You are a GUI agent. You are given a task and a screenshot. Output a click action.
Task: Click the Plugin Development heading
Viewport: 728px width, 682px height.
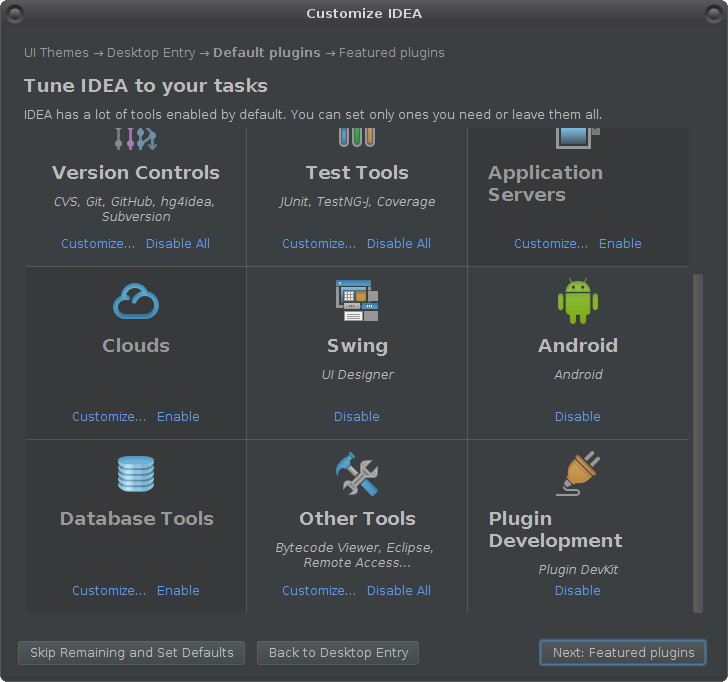(555, 530)
